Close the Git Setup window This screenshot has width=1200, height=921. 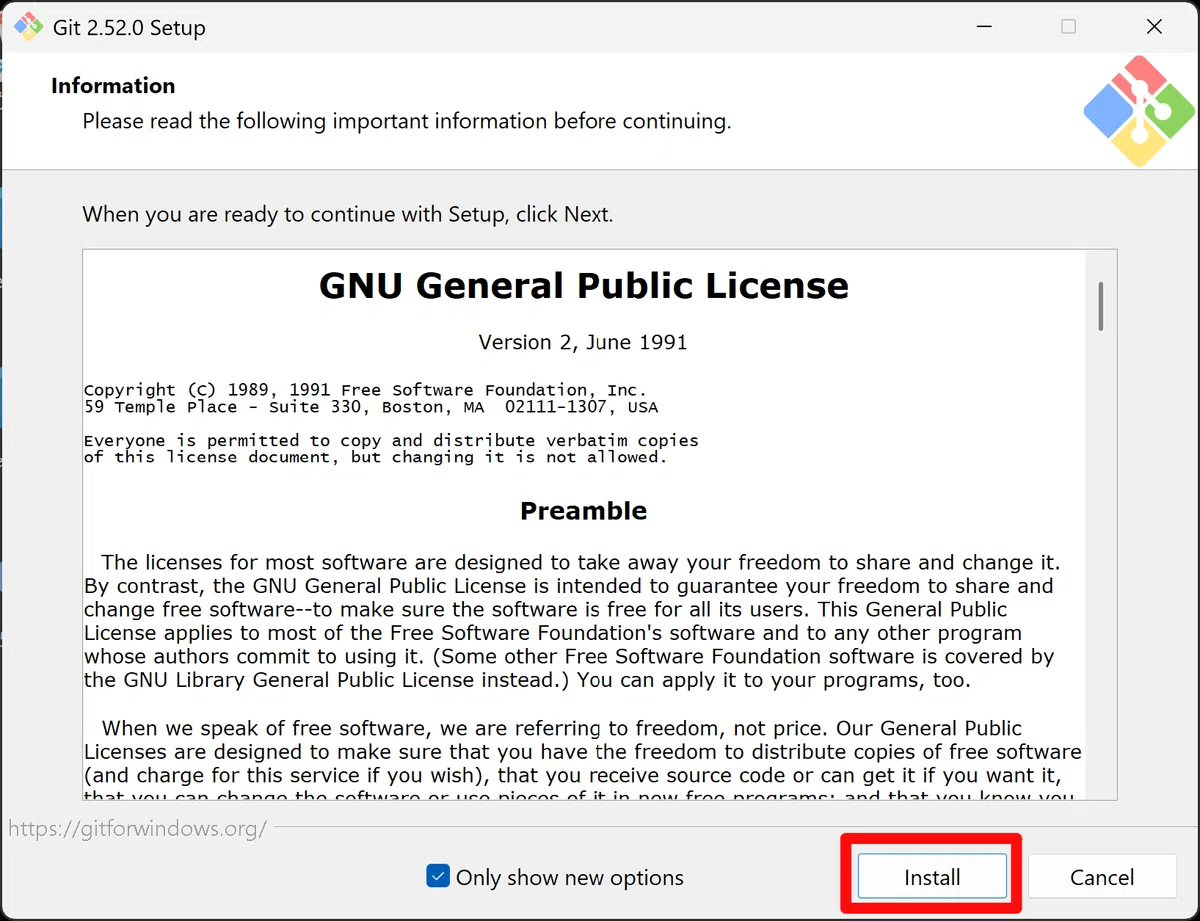click(1155, 27)
